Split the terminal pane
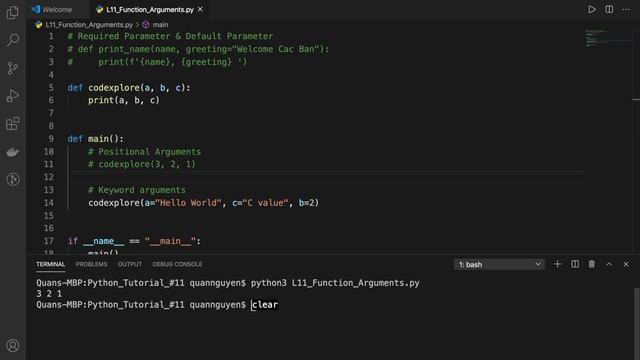Viewport: 640px width, 360px height. (575, 264)
